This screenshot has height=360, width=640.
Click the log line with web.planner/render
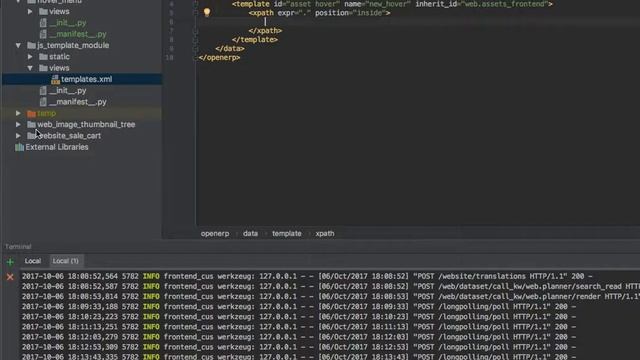330,297
